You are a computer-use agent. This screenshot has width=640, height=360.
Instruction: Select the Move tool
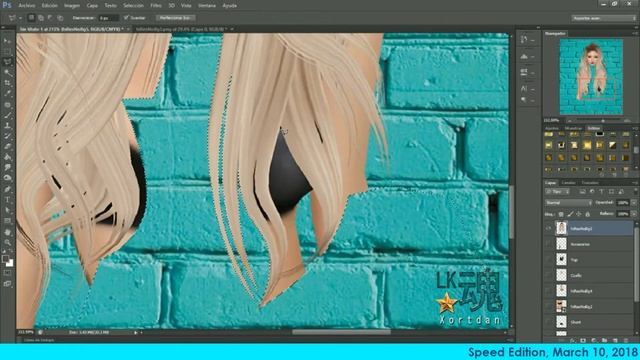(x=7, y=41)
